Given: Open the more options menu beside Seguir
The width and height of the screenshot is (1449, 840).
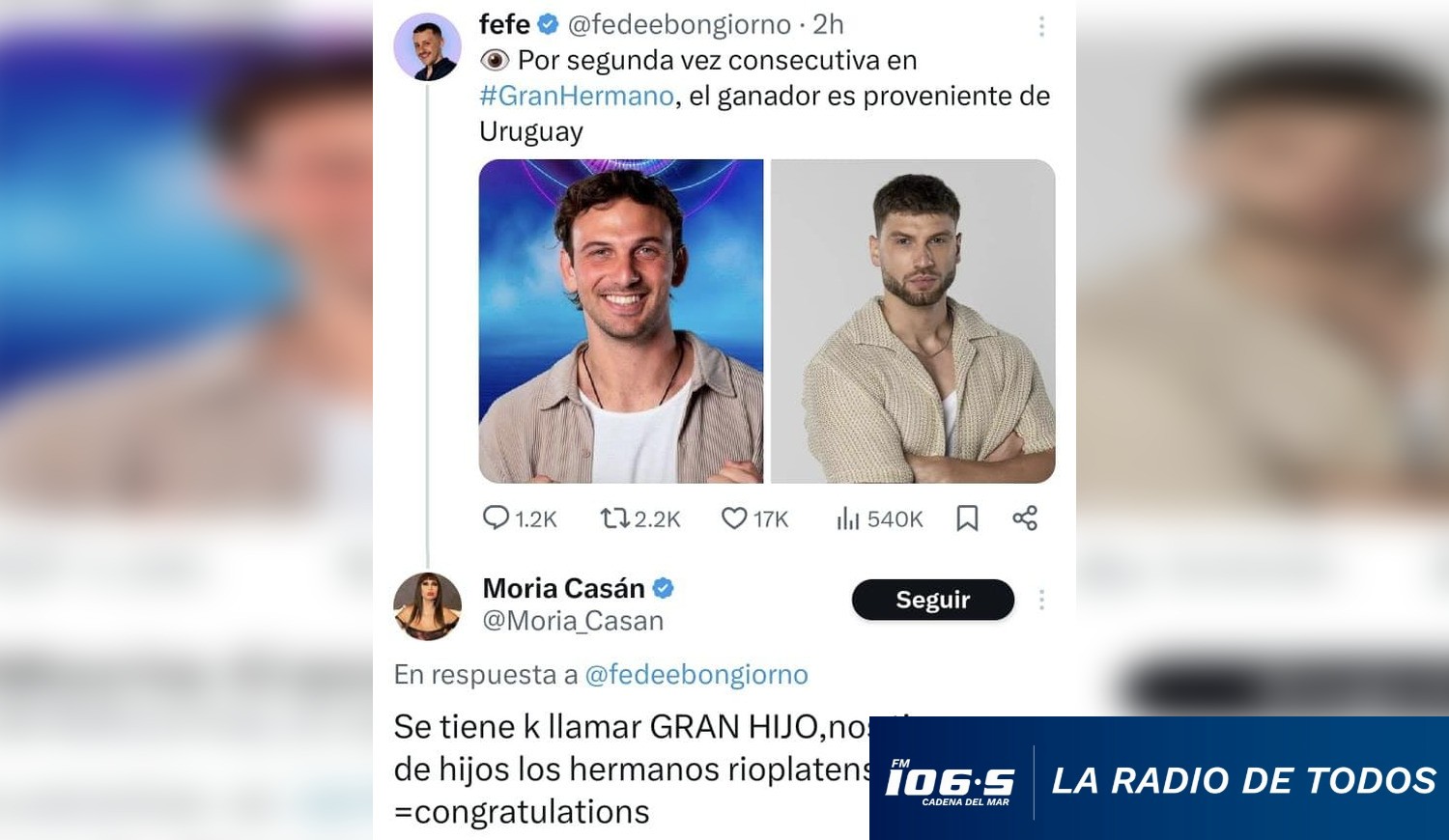Looking at the screenshot, I should (x=1041, y=600).
